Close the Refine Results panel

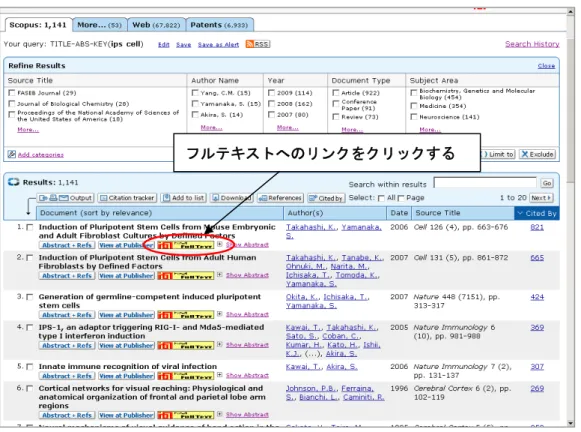click(x=546, y=66)
